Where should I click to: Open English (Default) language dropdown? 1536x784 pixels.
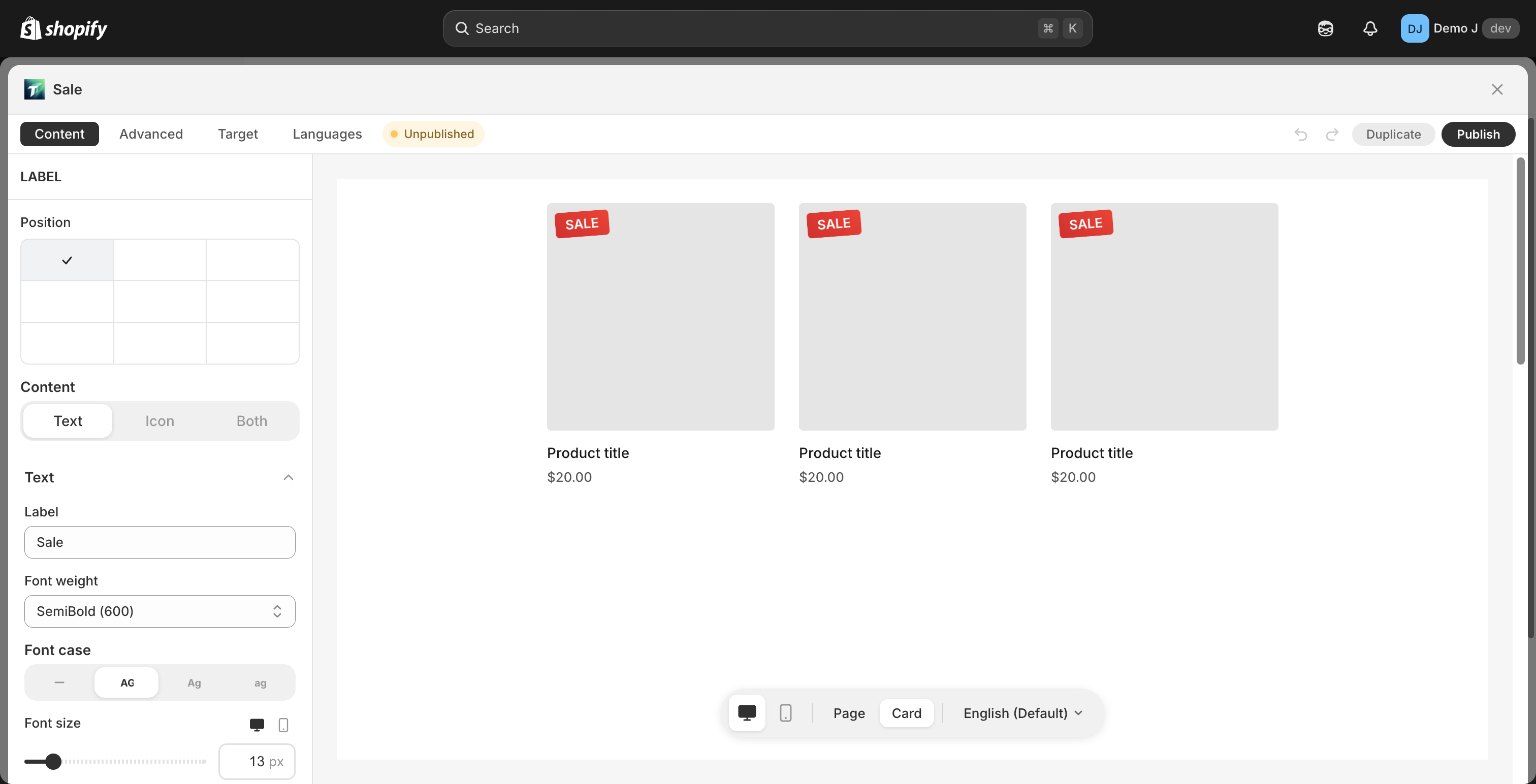click(x=1022, y=713)
